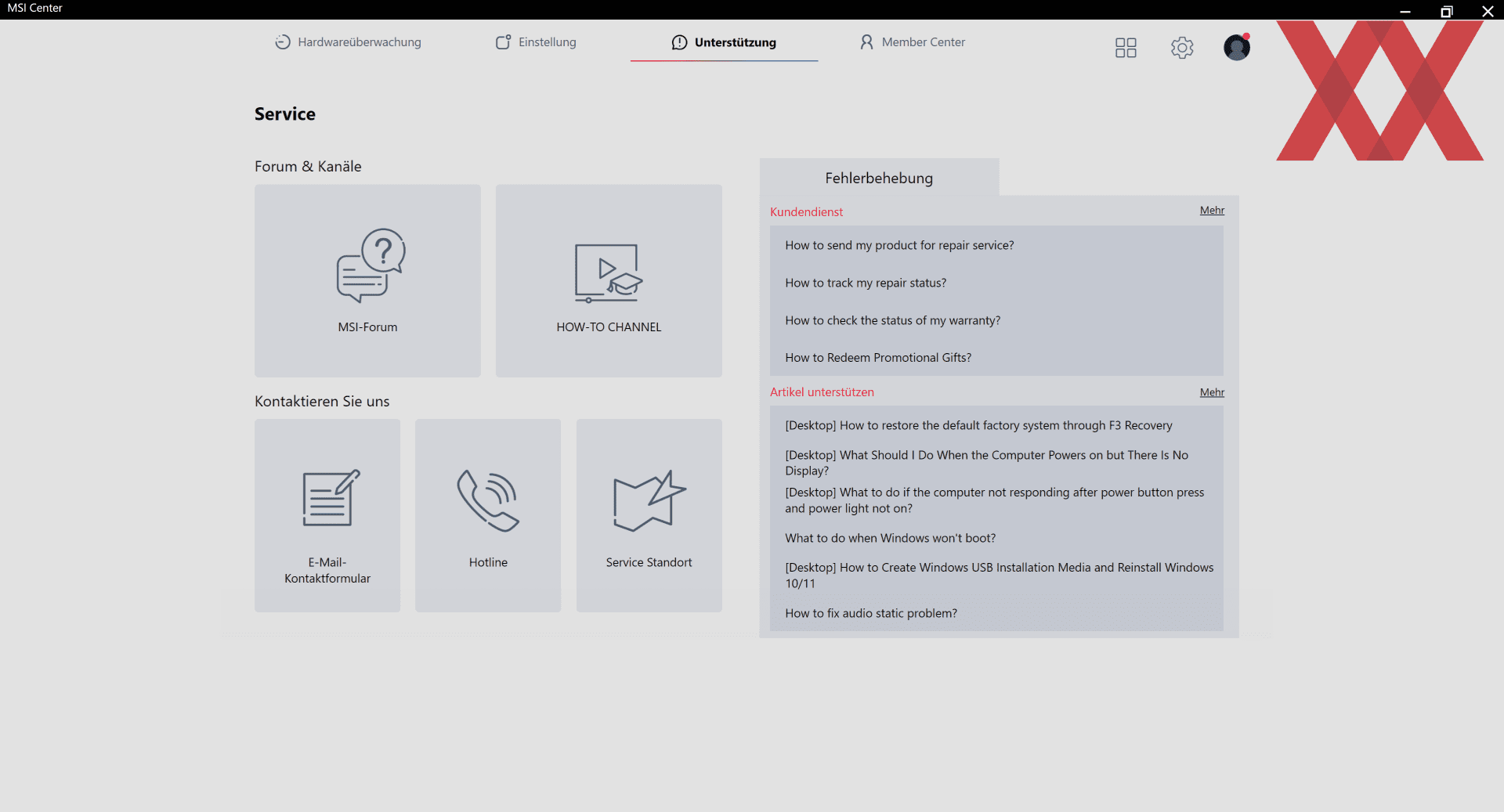Restore down the MSI Center window

1447,10
